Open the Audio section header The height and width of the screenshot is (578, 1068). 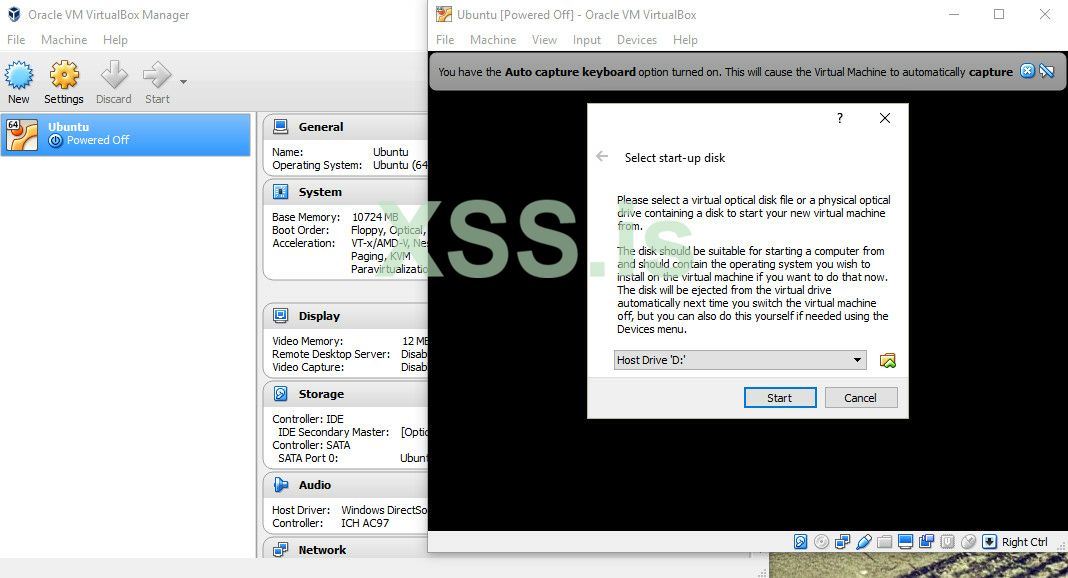click(x=315, y=485)
